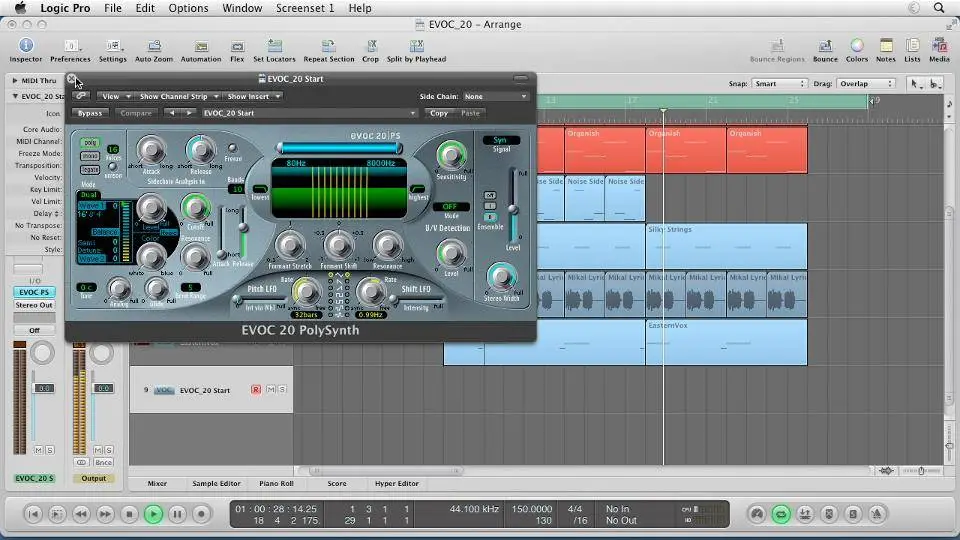Open the Drag mode Overlap dropdown
Screen dimensions: 960x540
coord(867,84)
